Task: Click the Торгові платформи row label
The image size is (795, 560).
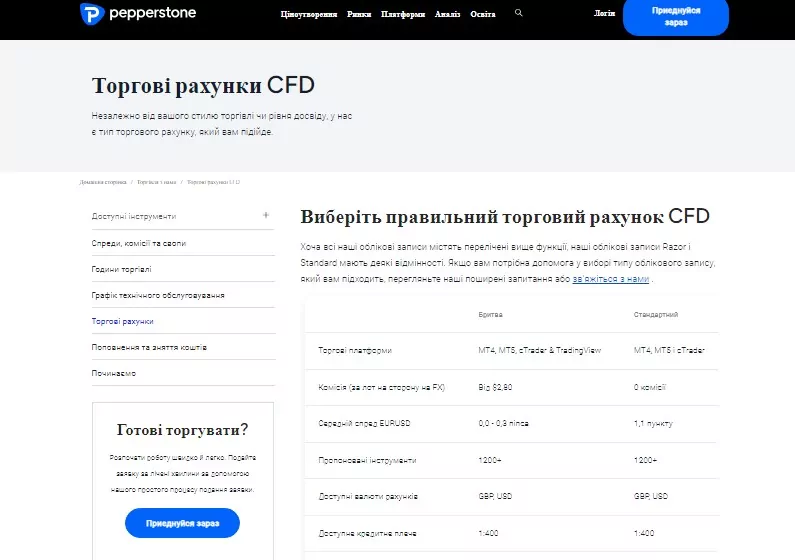Action: point(355,350)
